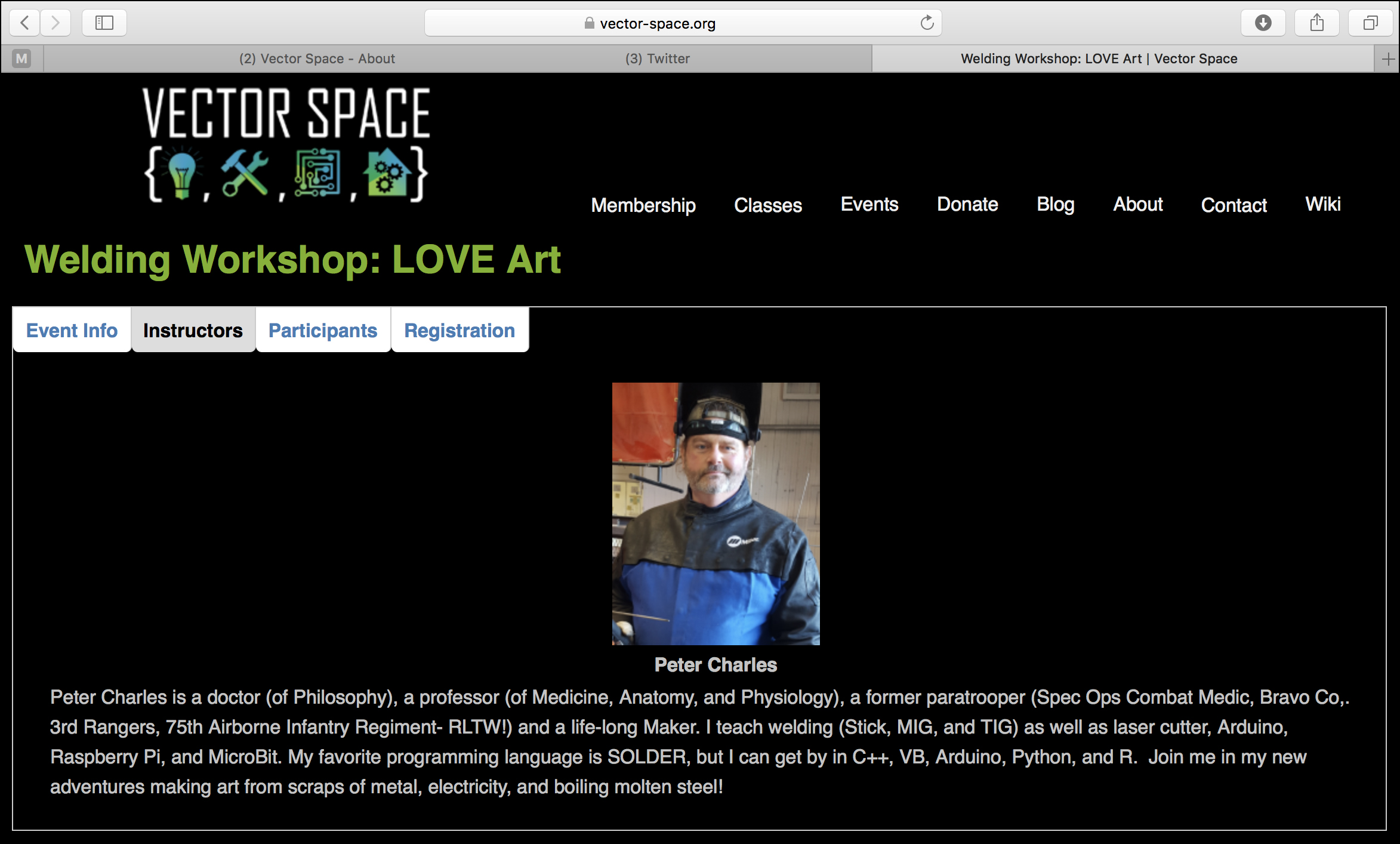Click the vector-space.org address bar
The width and height of the screenshot is (1400, 844).
coord(683,23)
